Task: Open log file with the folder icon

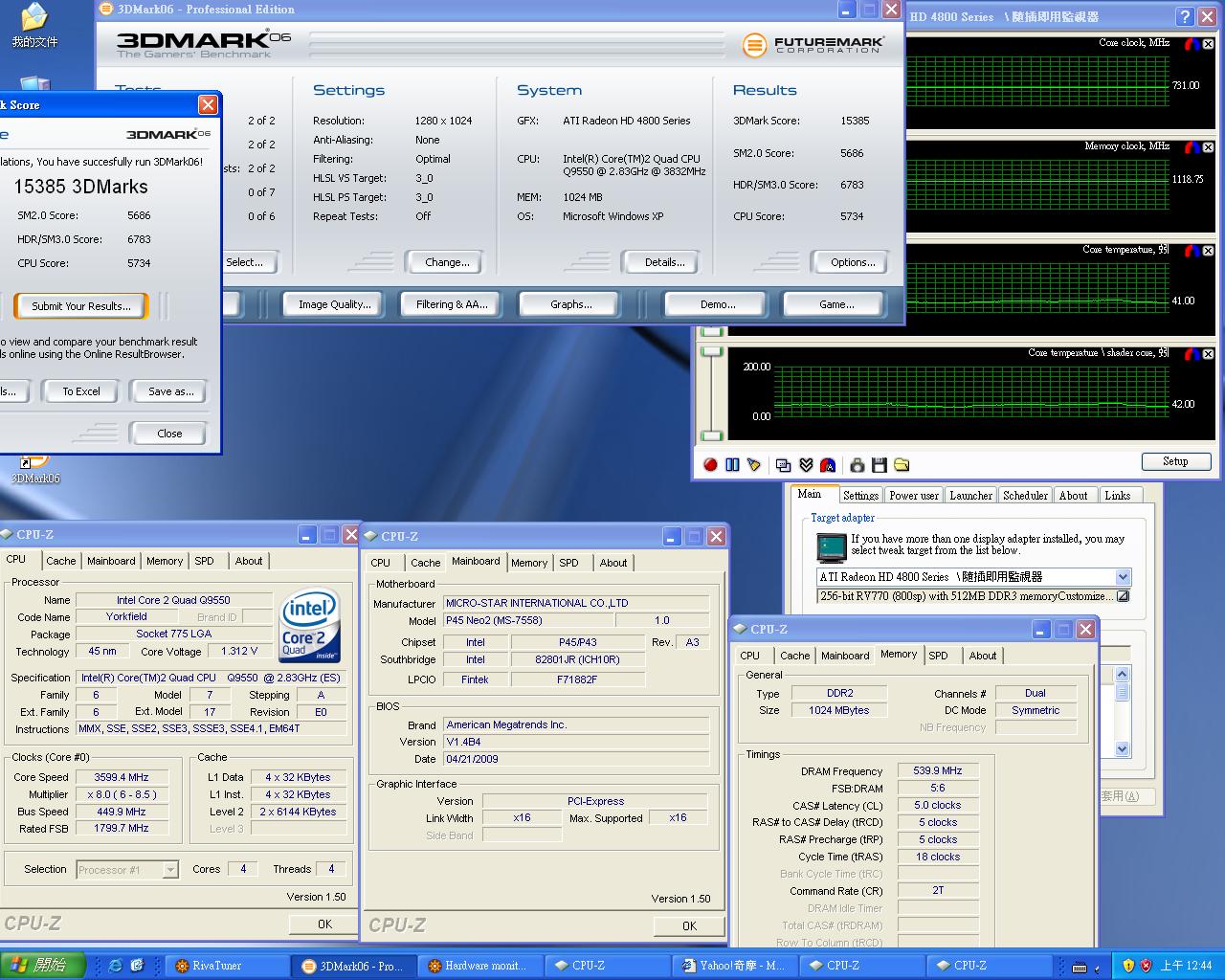Action: click(902, 465)
